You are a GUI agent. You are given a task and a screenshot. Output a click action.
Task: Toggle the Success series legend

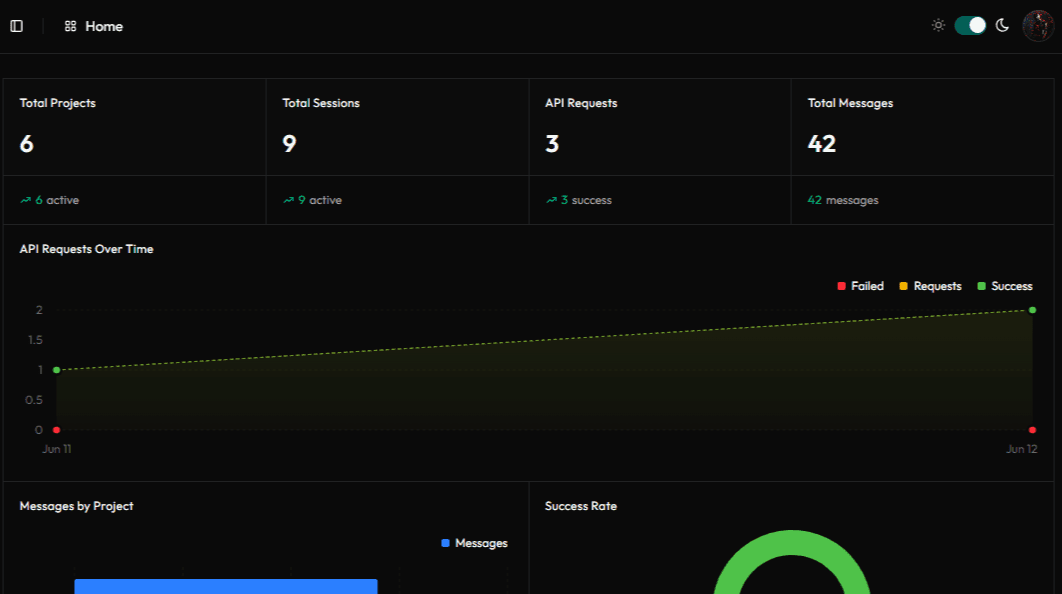[x=1004, y=286]
